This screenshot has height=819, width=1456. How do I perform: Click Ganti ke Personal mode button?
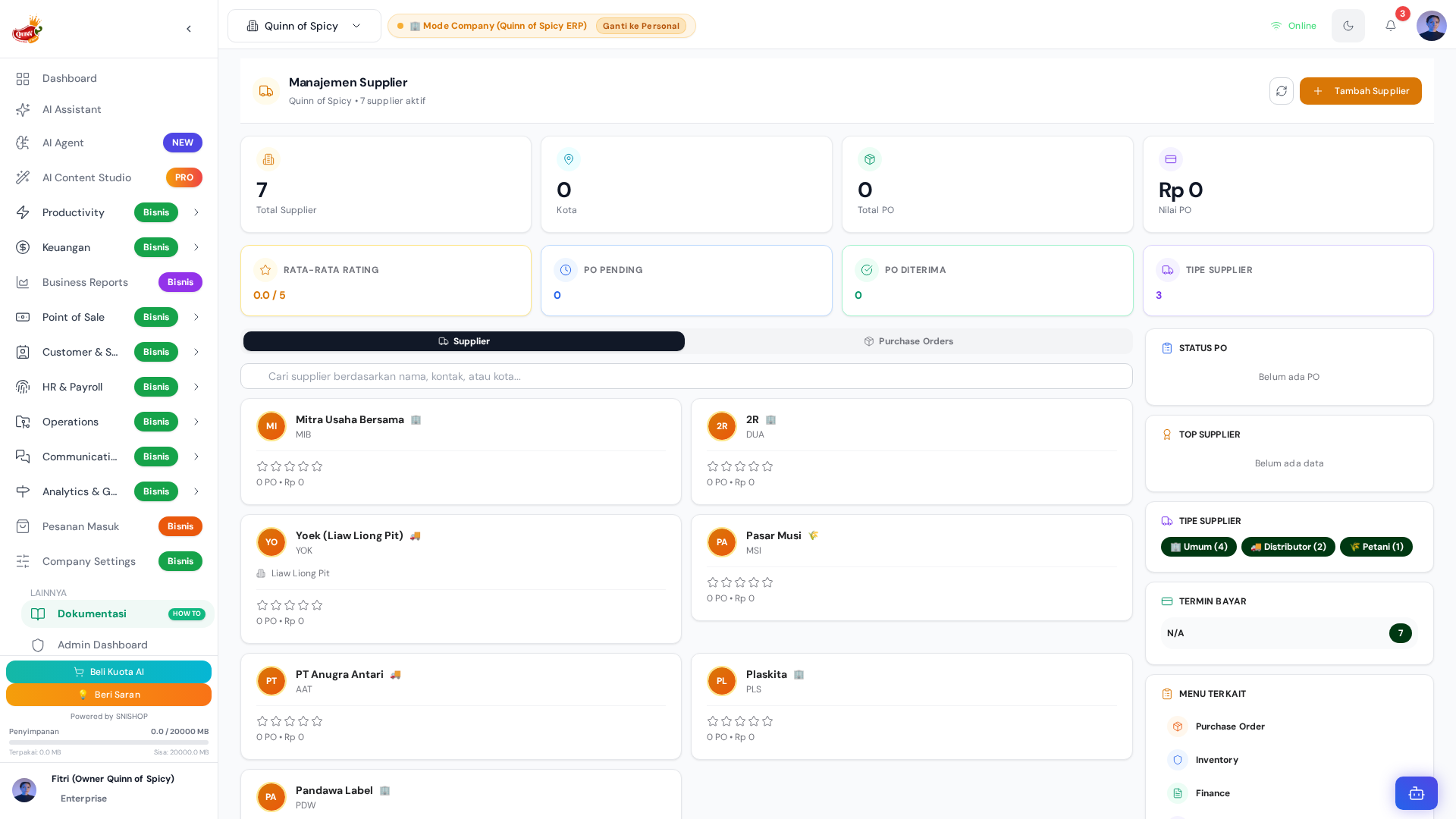click(x=641, y=26)
